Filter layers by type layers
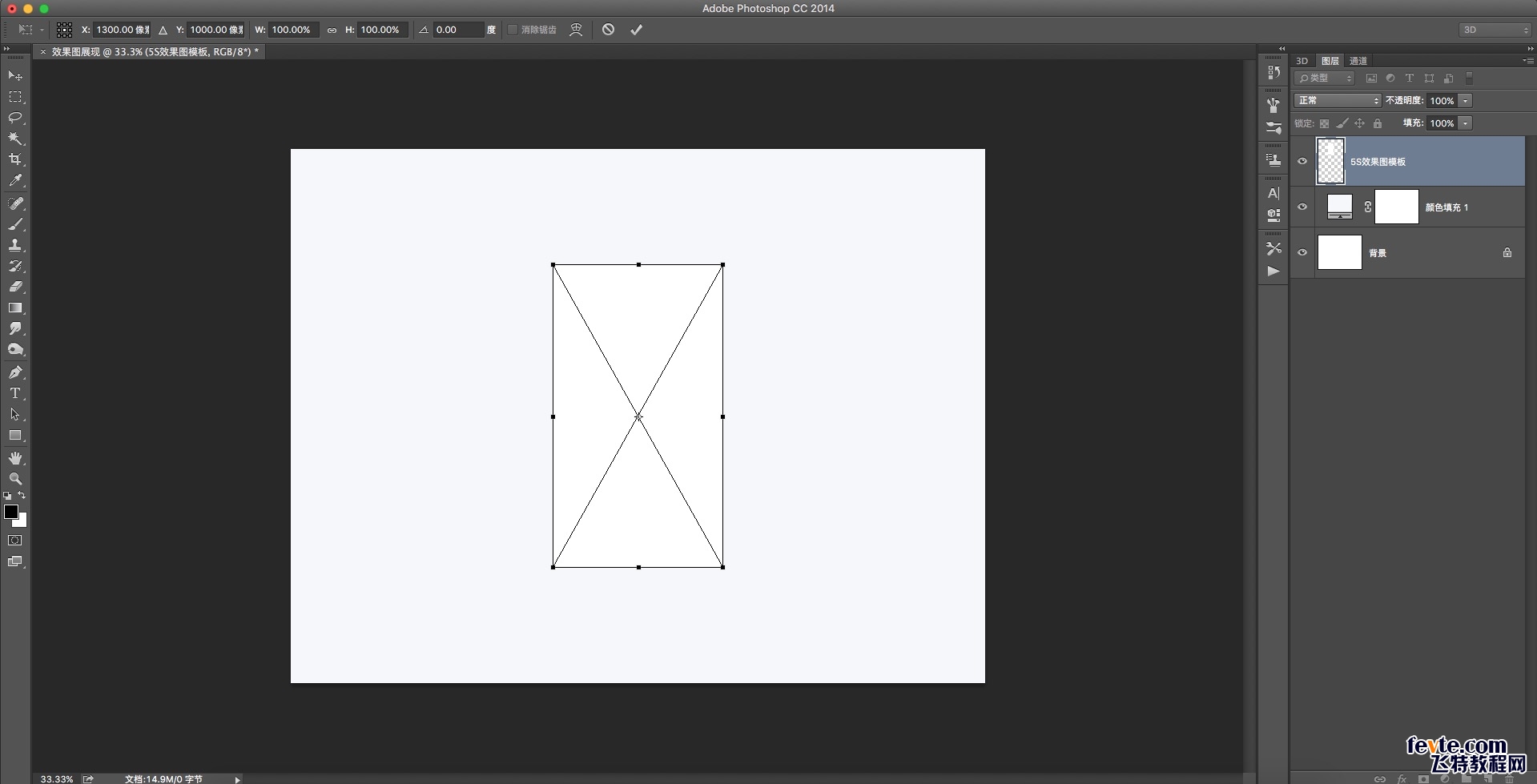 [1410, 78]
